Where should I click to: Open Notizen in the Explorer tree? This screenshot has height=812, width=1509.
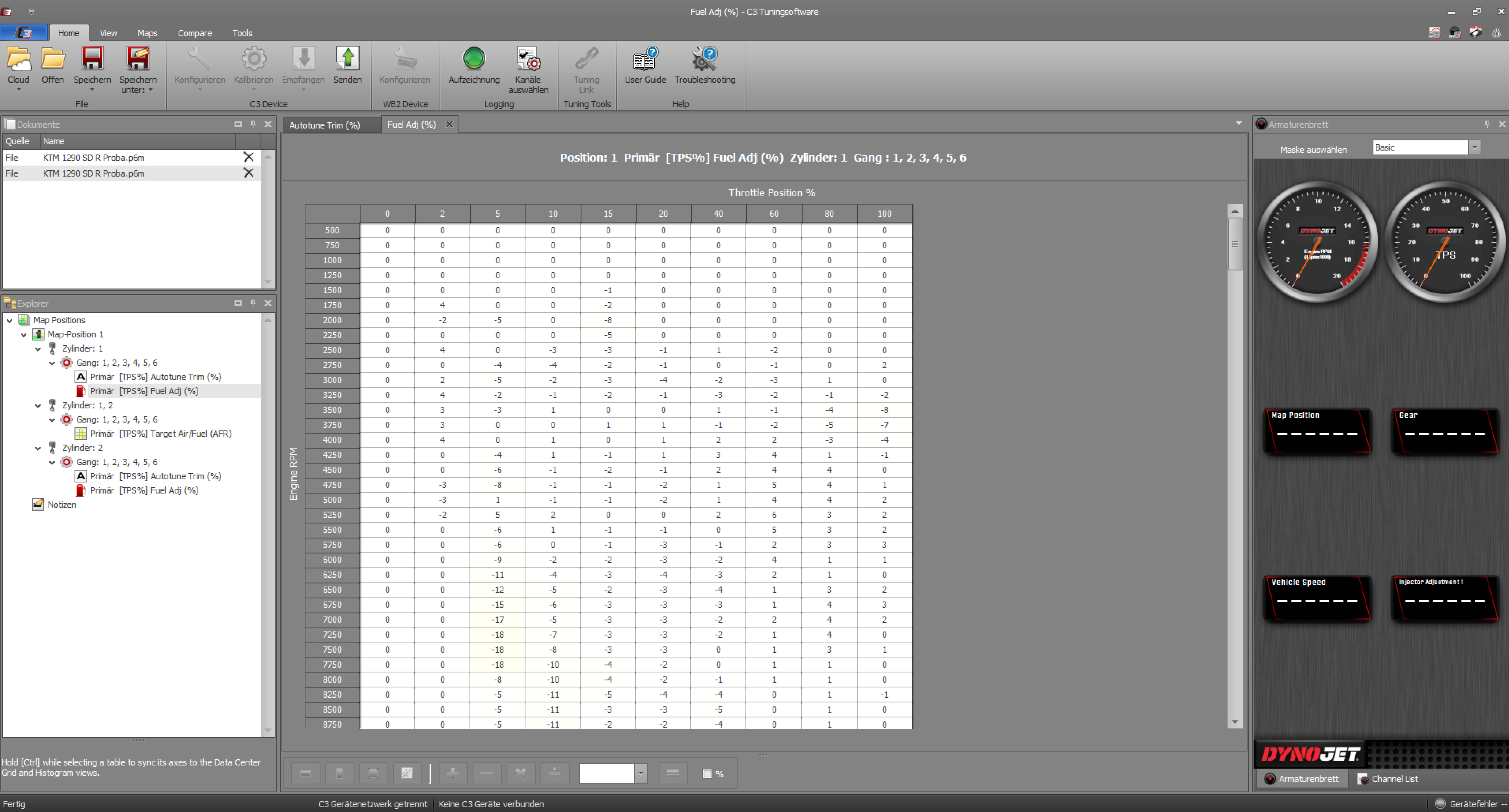click(x=61, y=505)
